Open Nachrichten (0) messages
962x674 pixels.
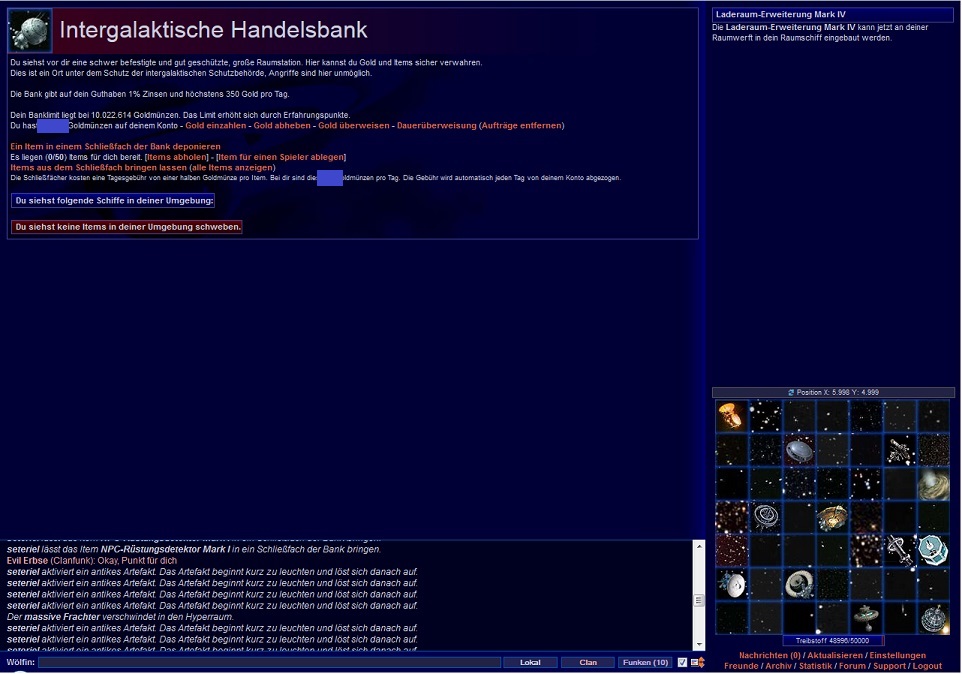pos(769,655)
